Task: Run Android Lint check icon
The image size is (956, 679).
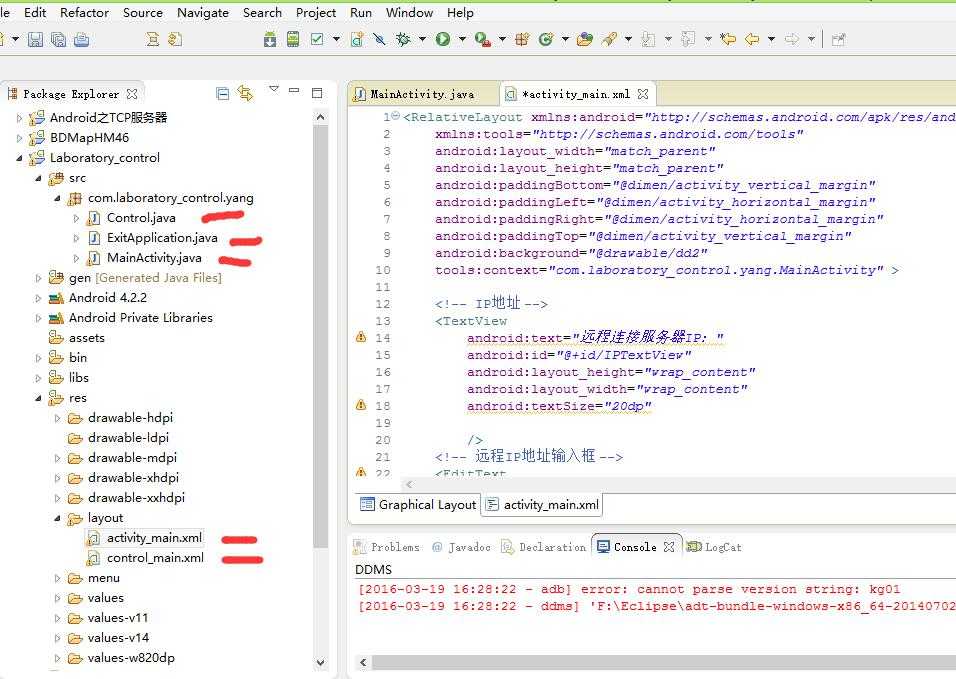Action: click(x=317, y=40)
